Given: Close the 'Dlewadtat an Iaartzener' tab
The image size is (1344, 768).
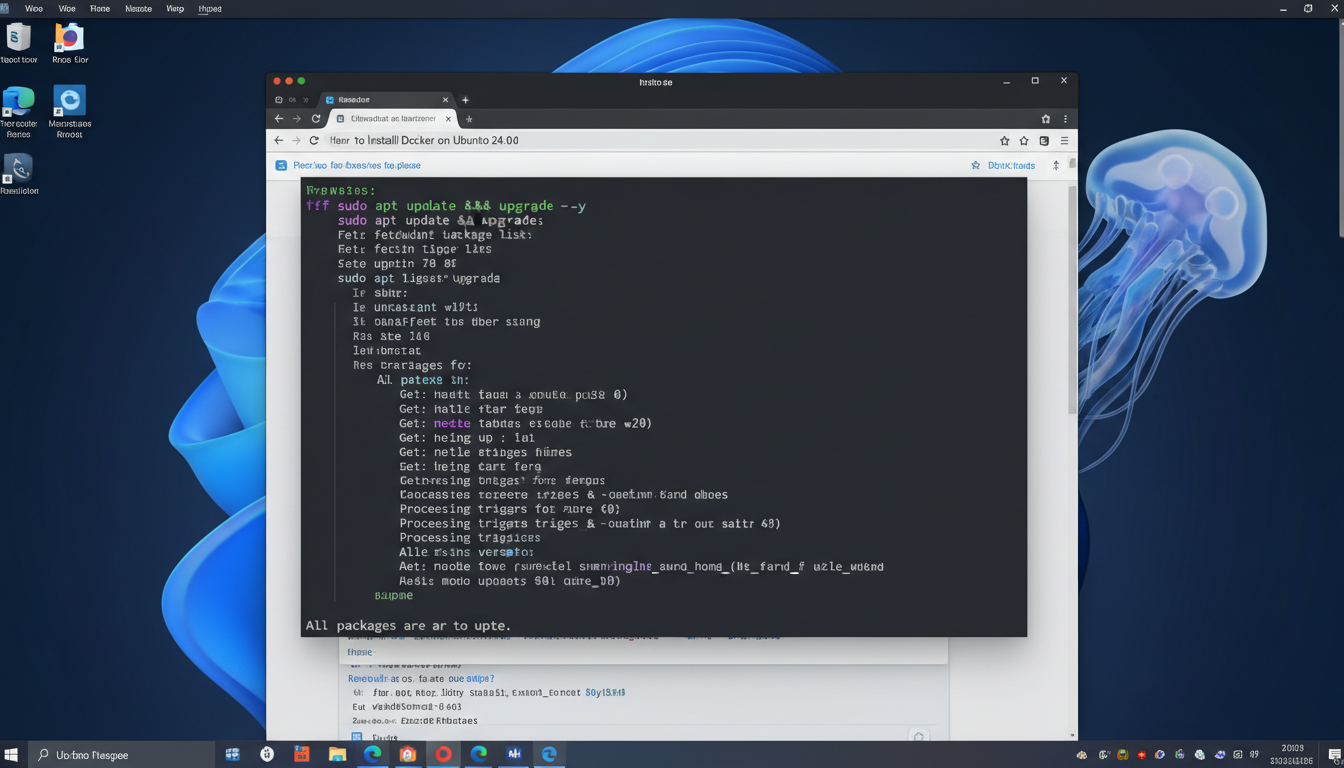Looking at the screenshot, I should (448, 119).
